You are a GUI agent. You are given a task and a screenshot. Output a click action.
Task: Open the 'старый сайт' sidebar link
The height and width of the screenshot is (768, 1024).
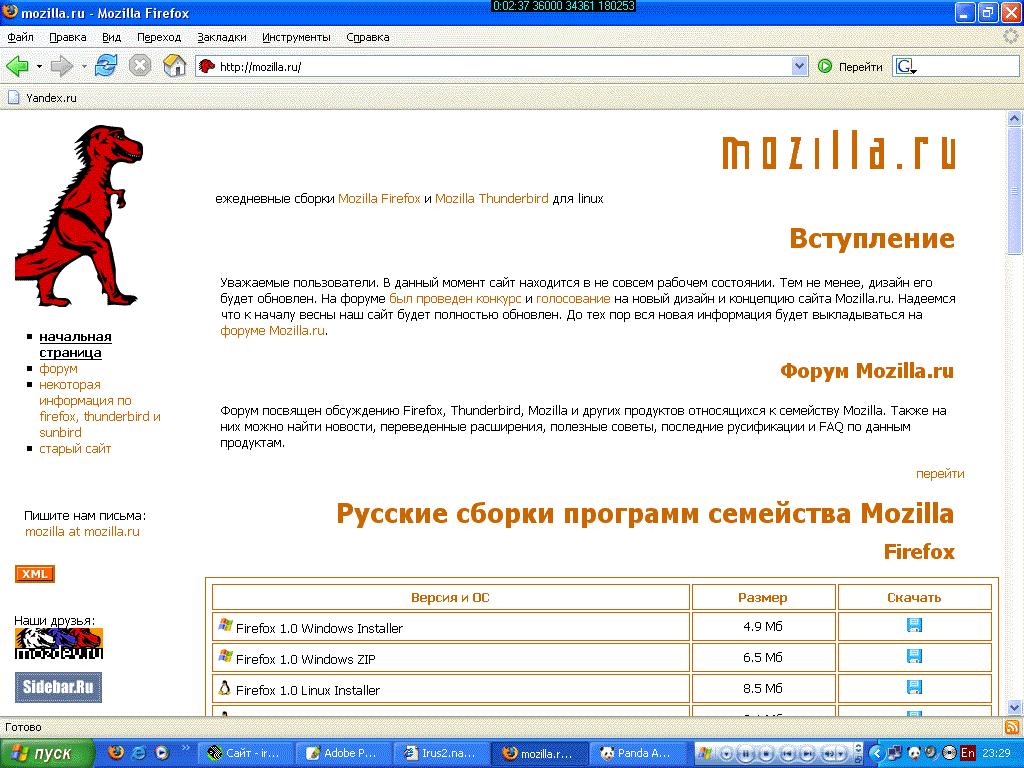(75, 449)
